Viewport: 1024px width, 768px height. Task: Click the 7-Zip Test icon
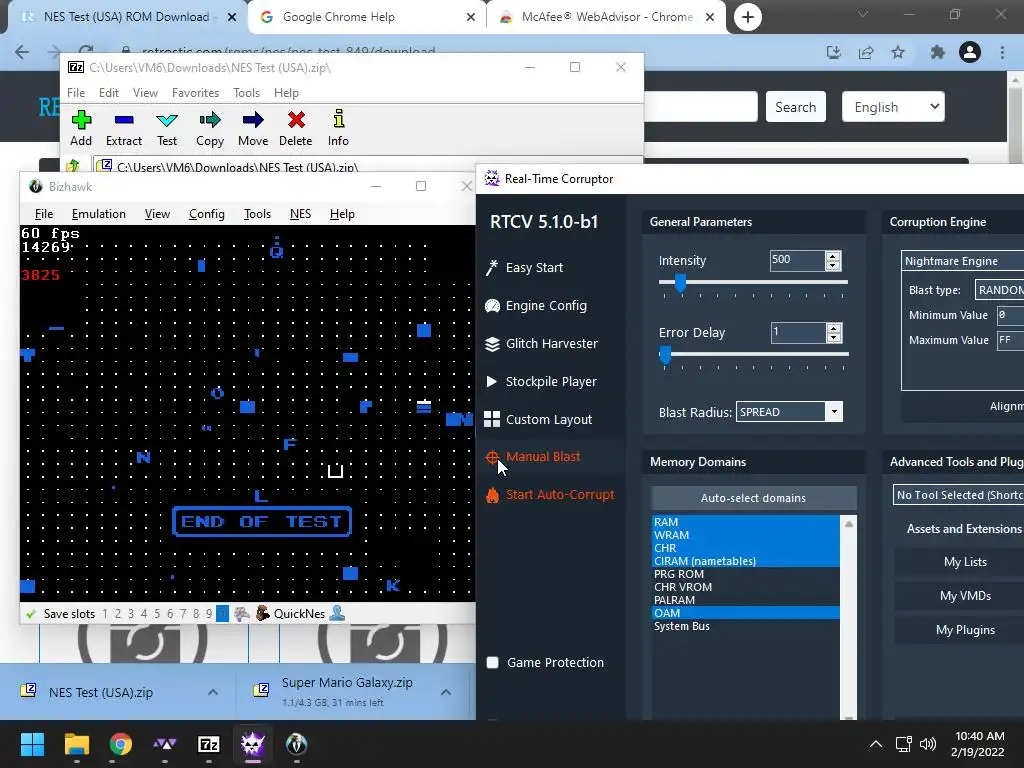[167, 120]
